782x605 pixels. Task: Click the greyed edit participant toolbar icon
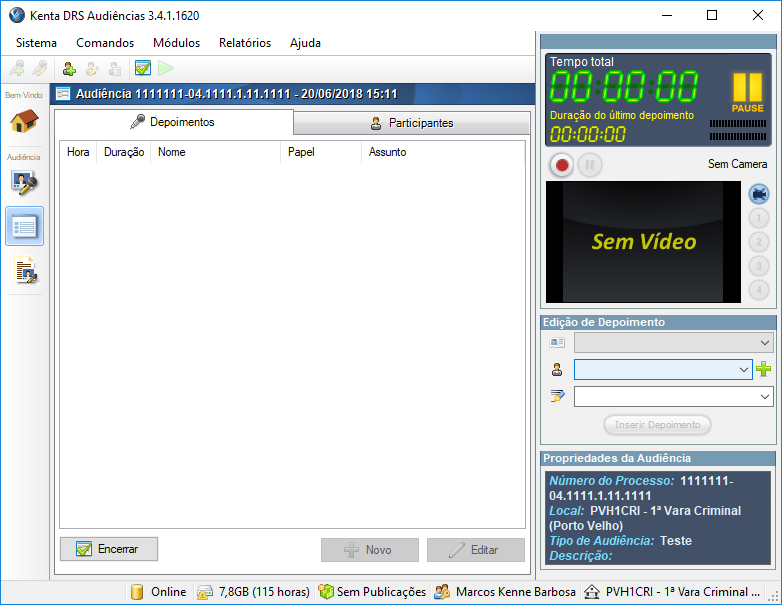[92, 69]
